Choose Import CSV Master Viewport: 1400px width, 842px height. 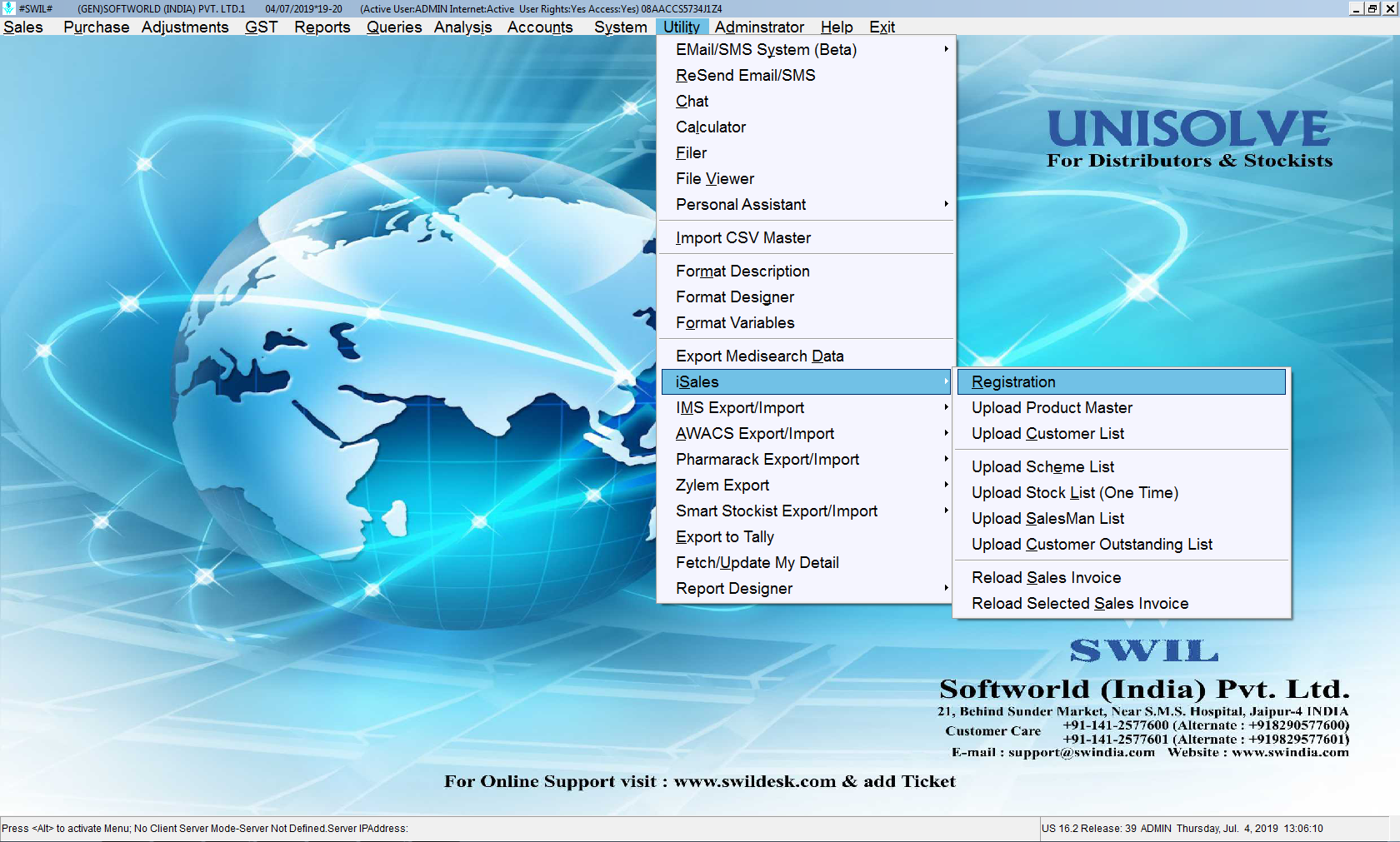tap(806, 237)
